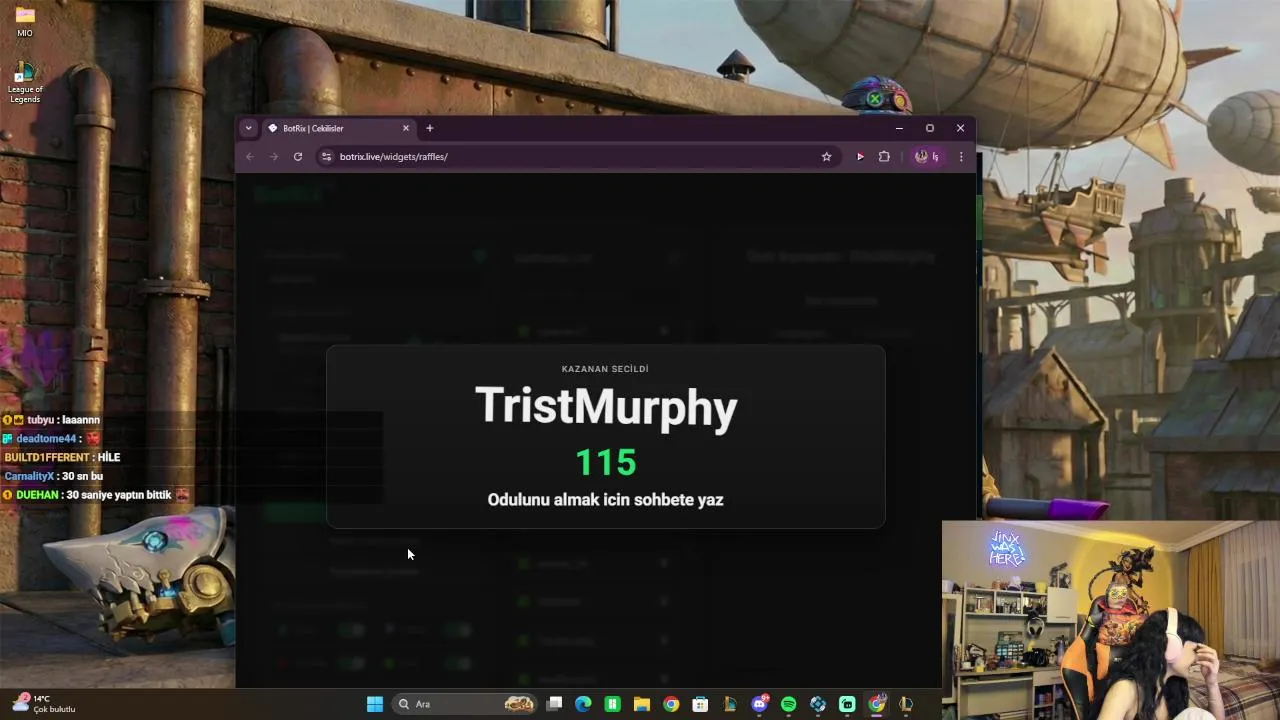Viewport: 1280px width, 720px height.
Task: Click CarnalityX's chat message
Action: point(53,476)
